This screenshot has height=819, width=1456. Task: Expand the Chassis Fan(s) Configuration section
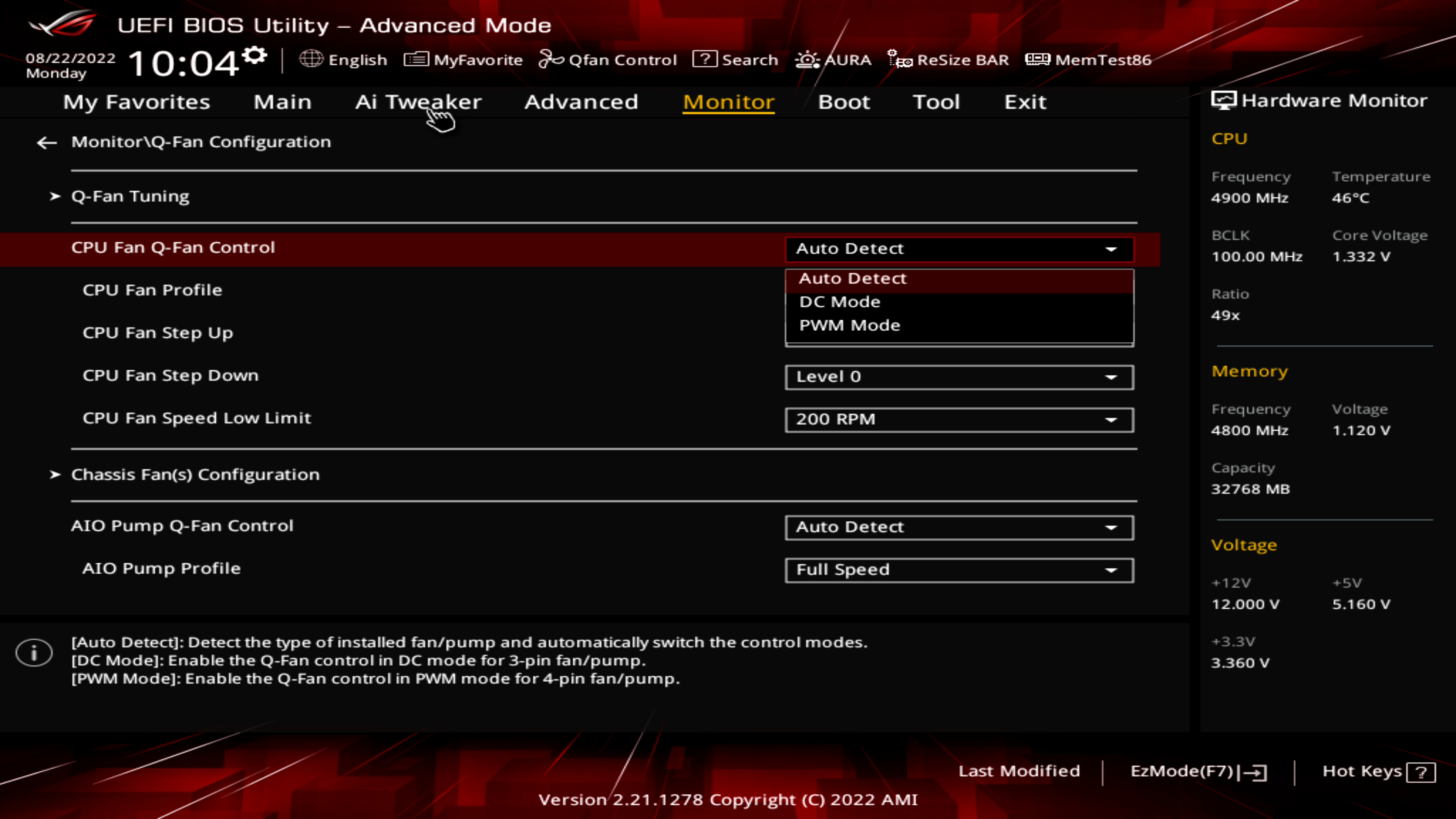194,474
